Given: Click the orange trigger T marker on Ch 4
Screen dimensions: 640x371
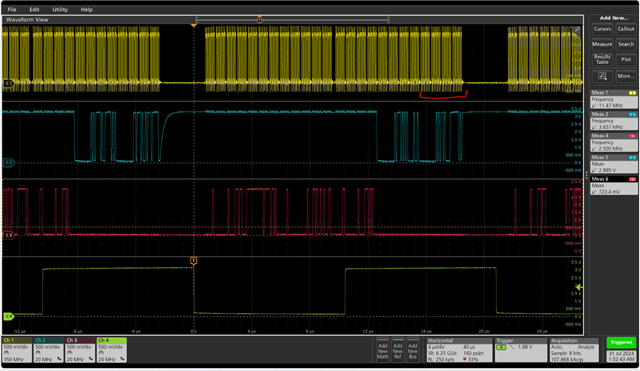Looking at the screenshot, I should point(194,260).
